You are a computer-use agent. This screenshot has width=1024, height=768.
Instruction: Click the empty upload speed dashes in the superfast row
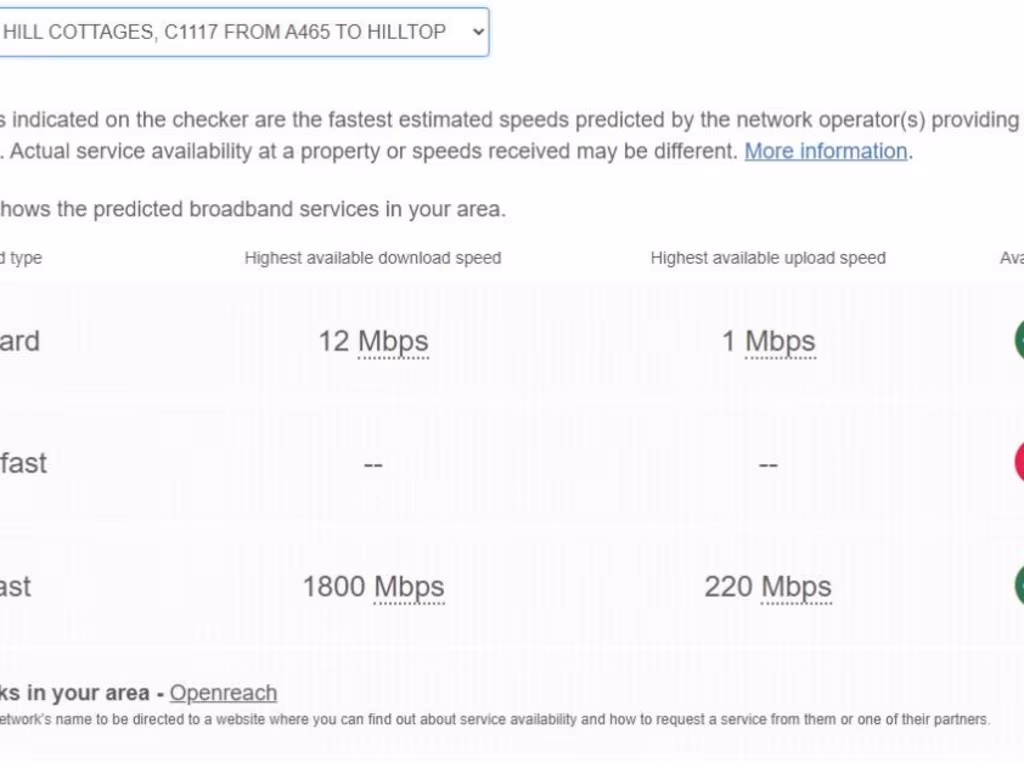click(x=768, y=464)
